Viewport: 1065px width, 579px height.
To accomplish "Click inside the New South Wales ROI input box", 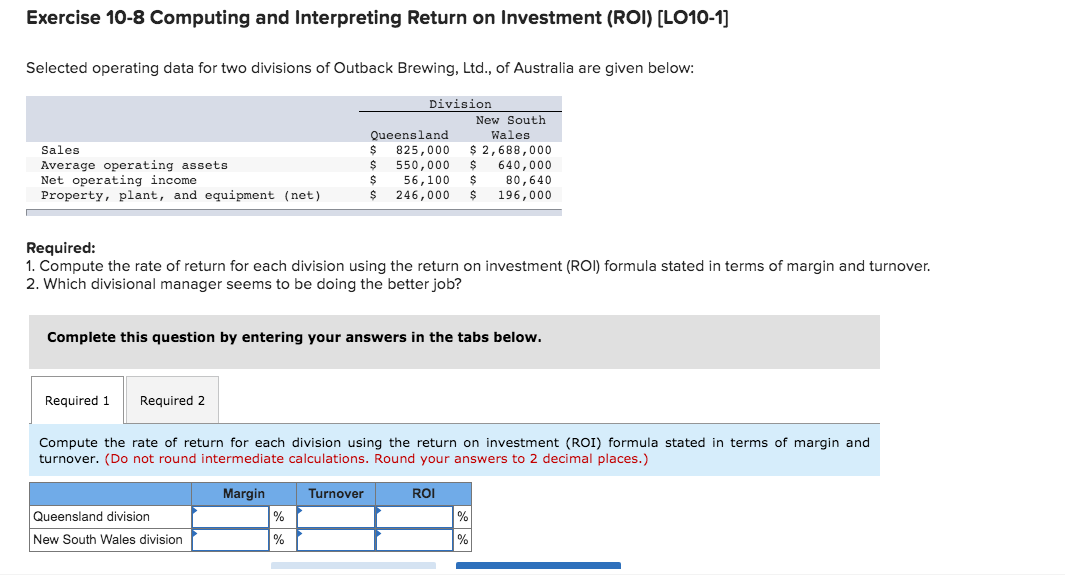I will [x=415, y=539].
